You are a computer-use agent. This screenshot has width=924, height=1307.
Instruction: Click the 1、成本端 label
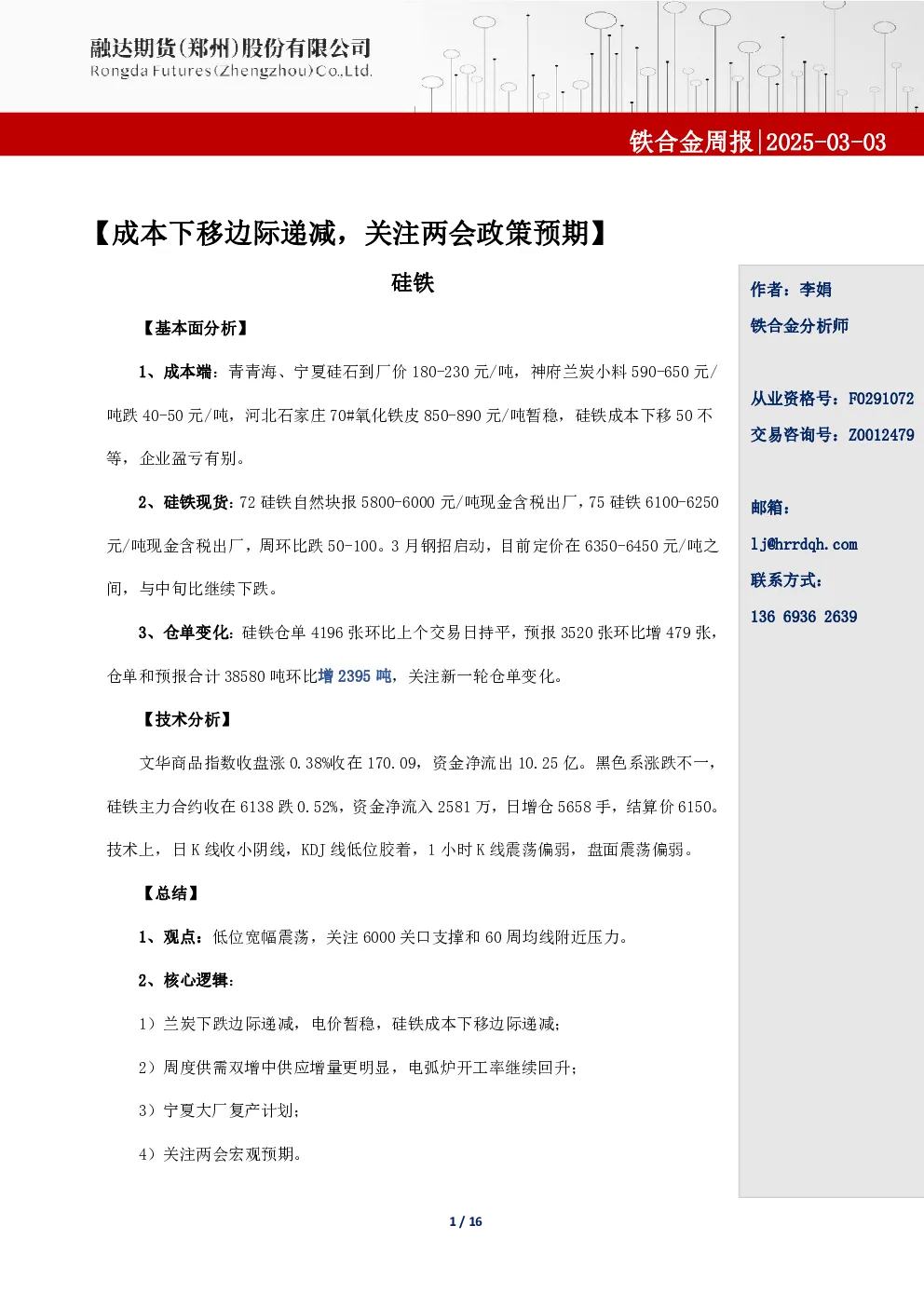[175, 372]
